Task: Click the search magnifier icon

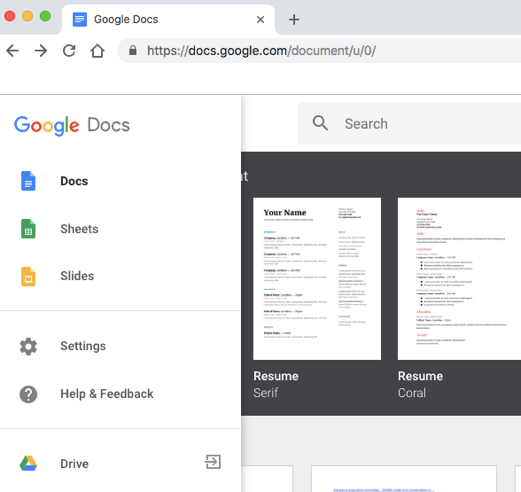Action: point(320,123)
